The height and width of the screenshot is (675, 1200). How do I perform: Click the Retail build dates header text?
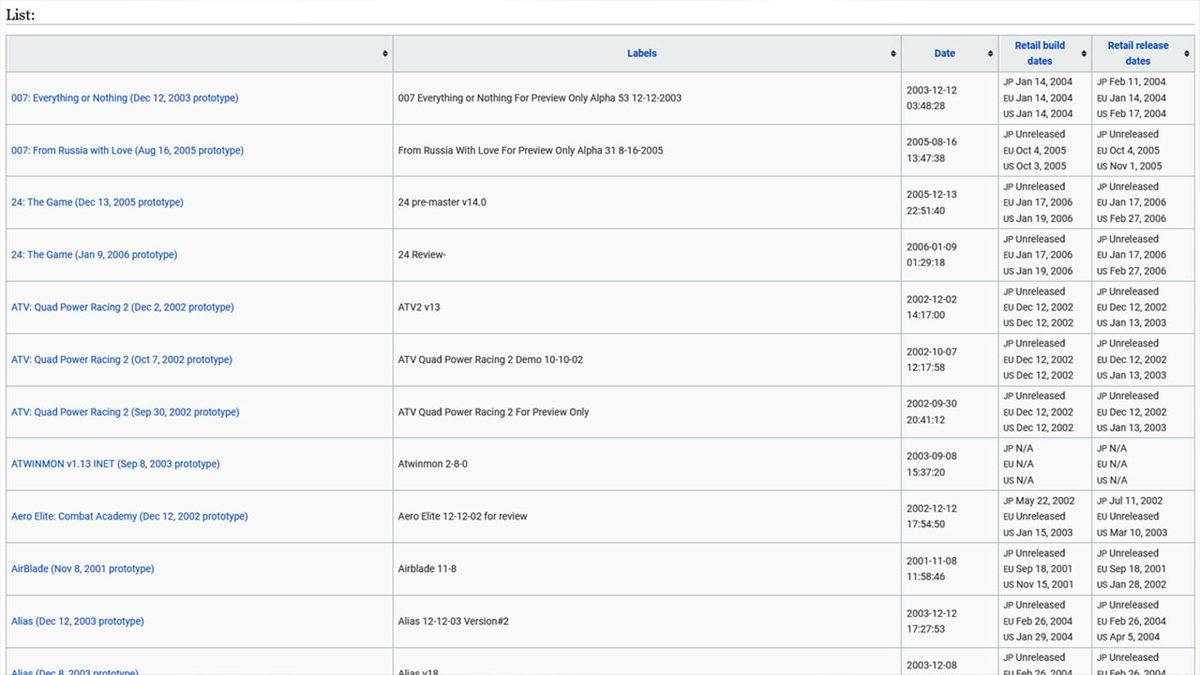[1039, 53]
